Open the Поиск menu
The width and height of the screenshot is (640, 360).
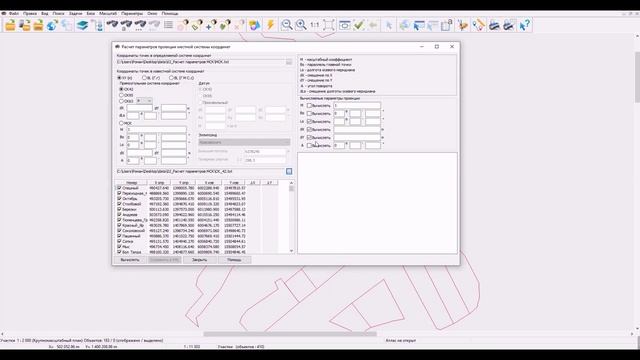coord(58,13)
